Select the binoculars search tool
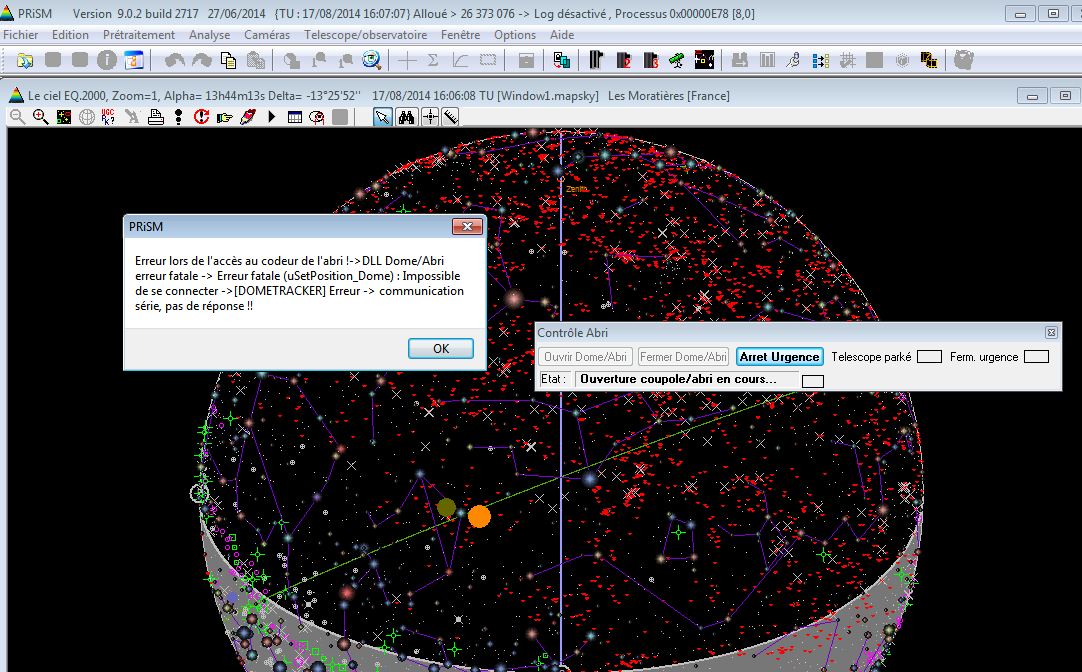1082x672 pixels. pyautogui.click(x=407, y=117)
